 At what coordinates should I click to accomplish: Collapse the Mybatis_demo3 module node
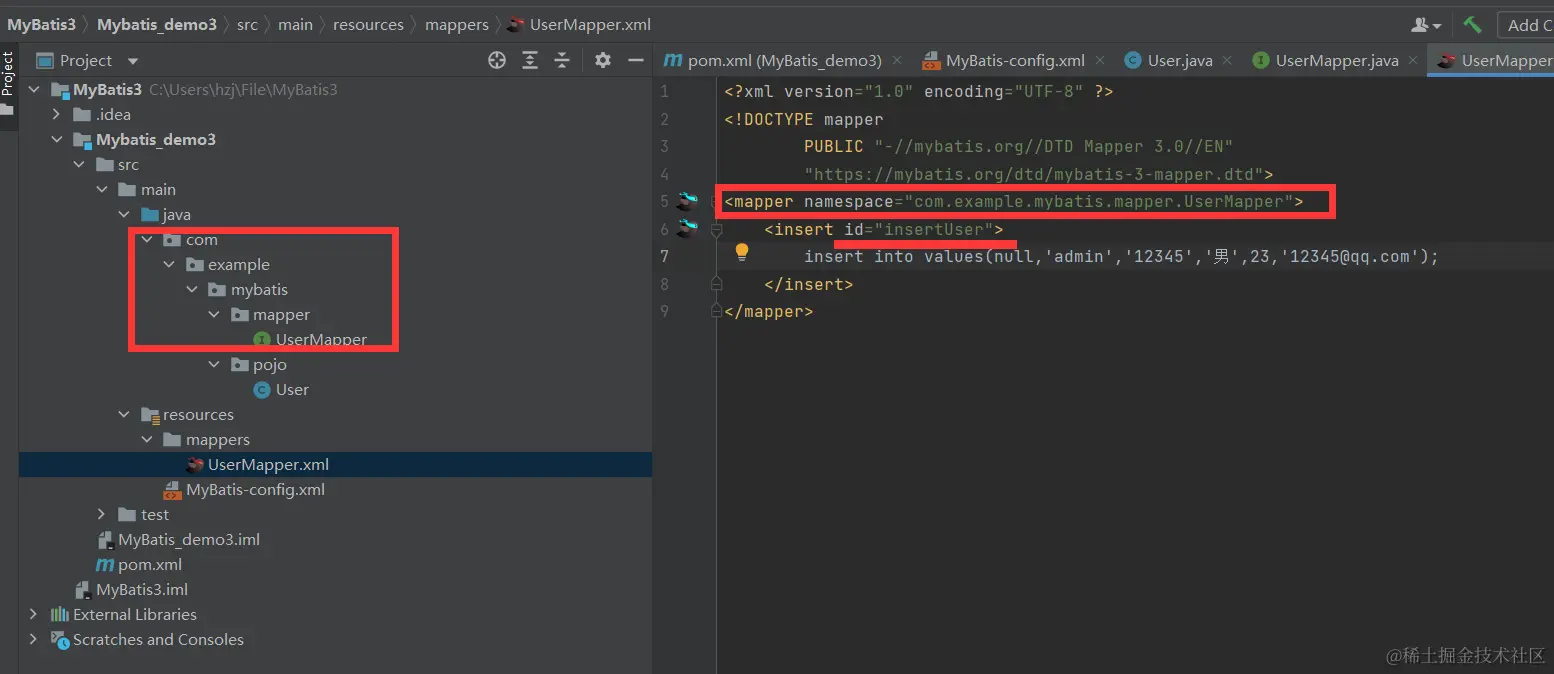click(57, 140)
